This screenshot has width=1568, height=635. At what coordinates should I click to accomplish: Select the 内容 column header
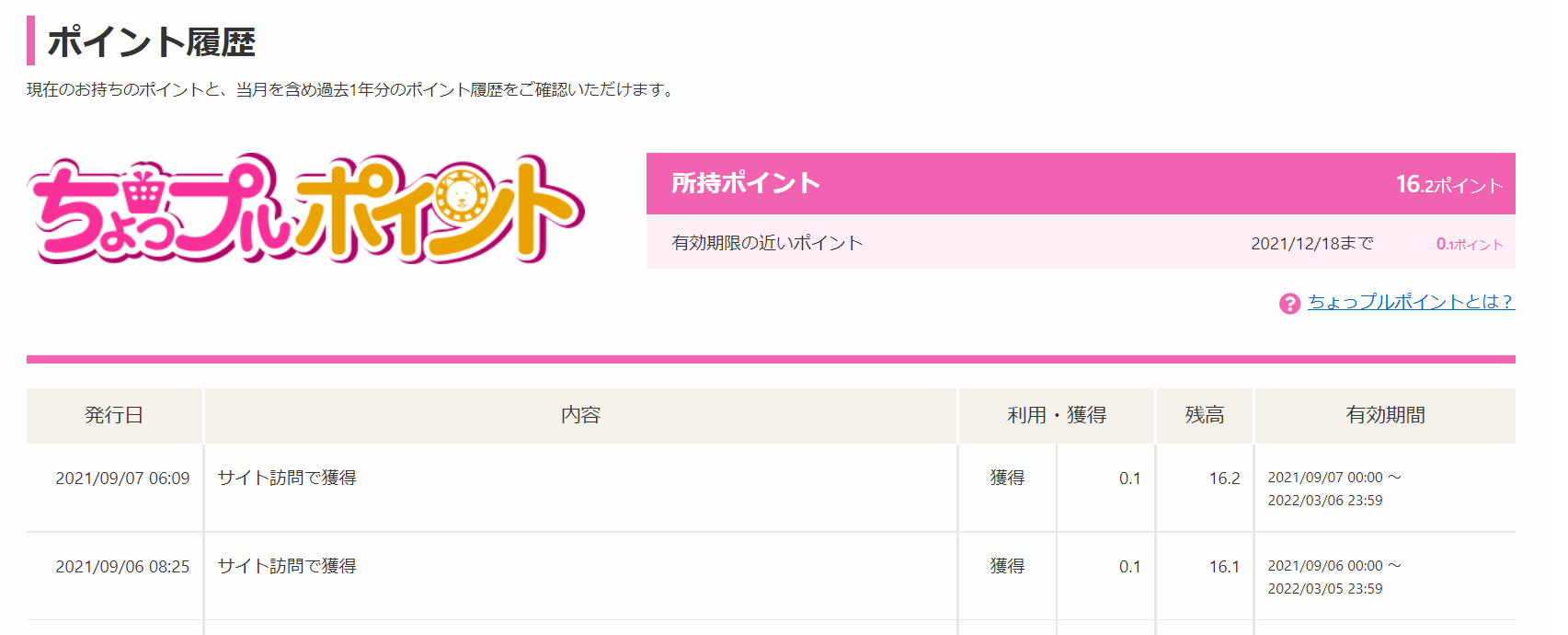coord(580,416)
